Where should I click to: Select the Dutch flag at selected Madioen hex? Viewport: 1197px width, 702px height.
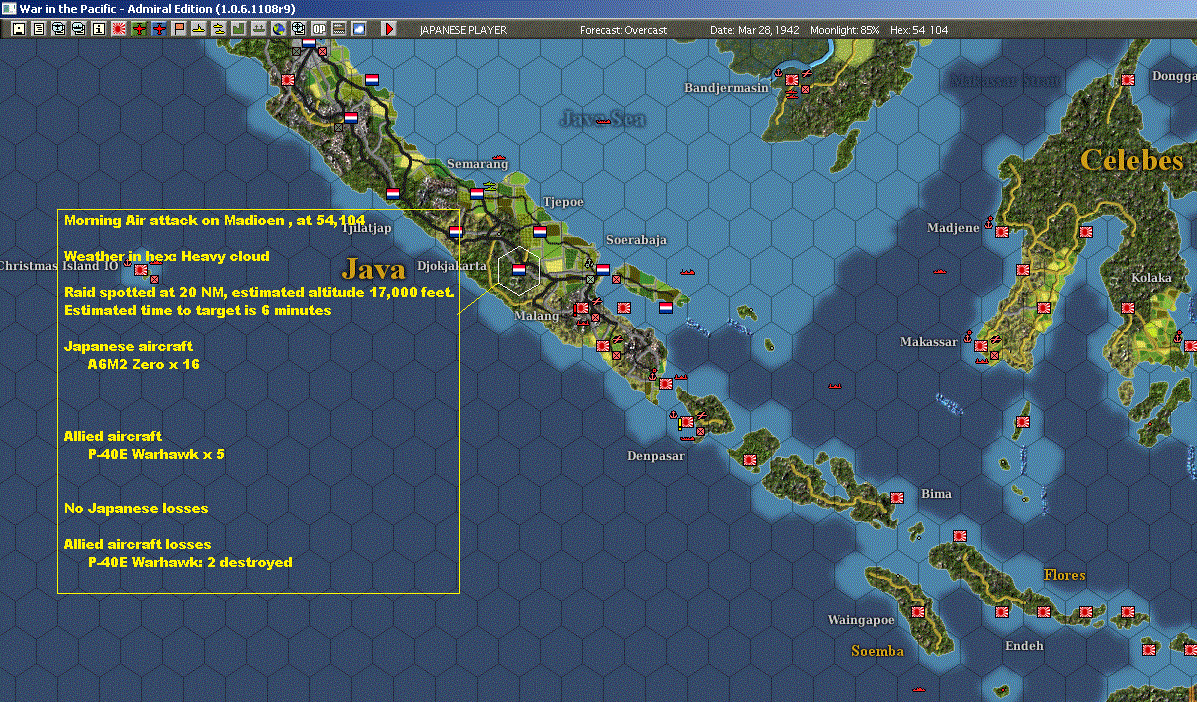(518, 269)
